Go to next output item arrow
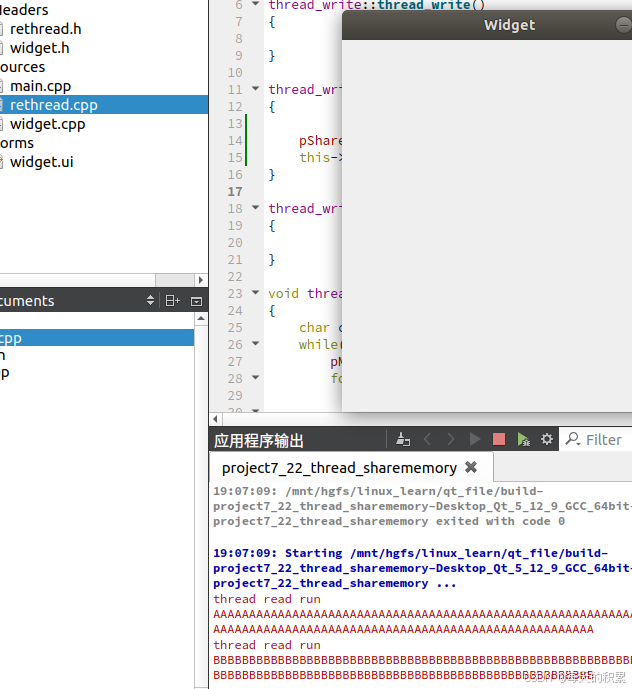The width and height of the screenshot is (632, 689). 451,439
